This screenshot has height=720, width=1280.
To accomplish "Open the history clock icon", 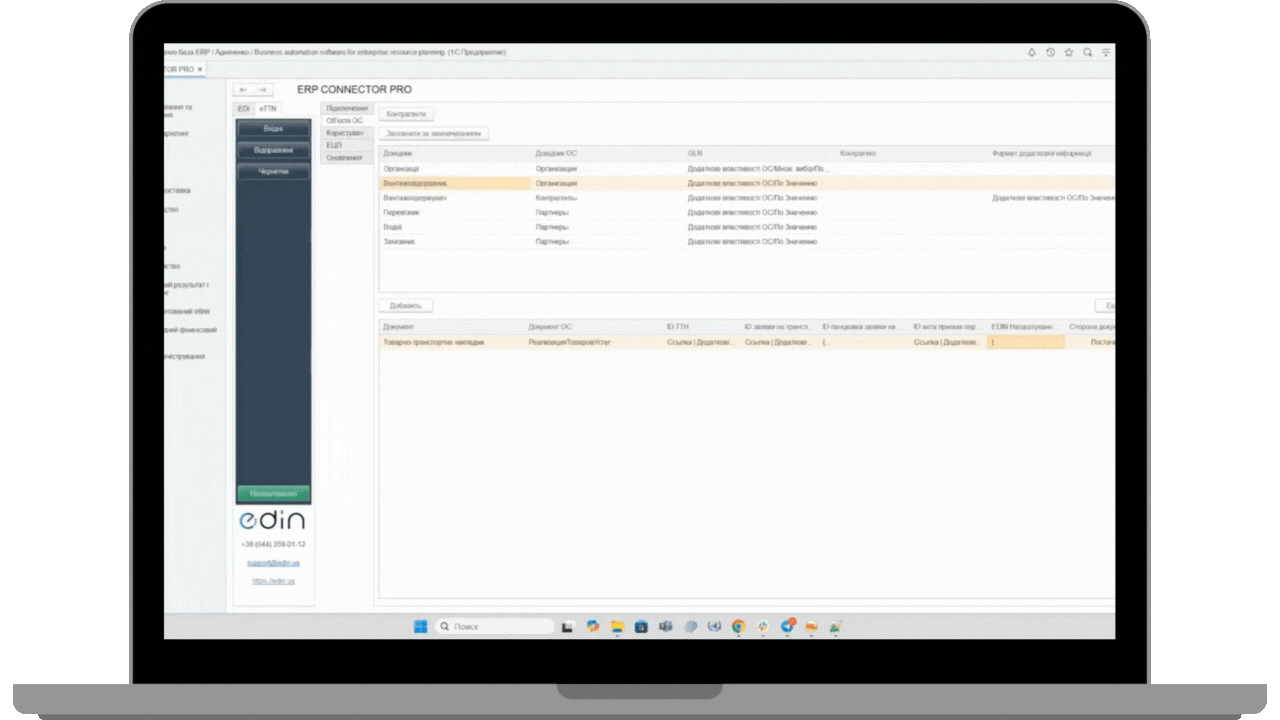I will (x=1050, y=52).
